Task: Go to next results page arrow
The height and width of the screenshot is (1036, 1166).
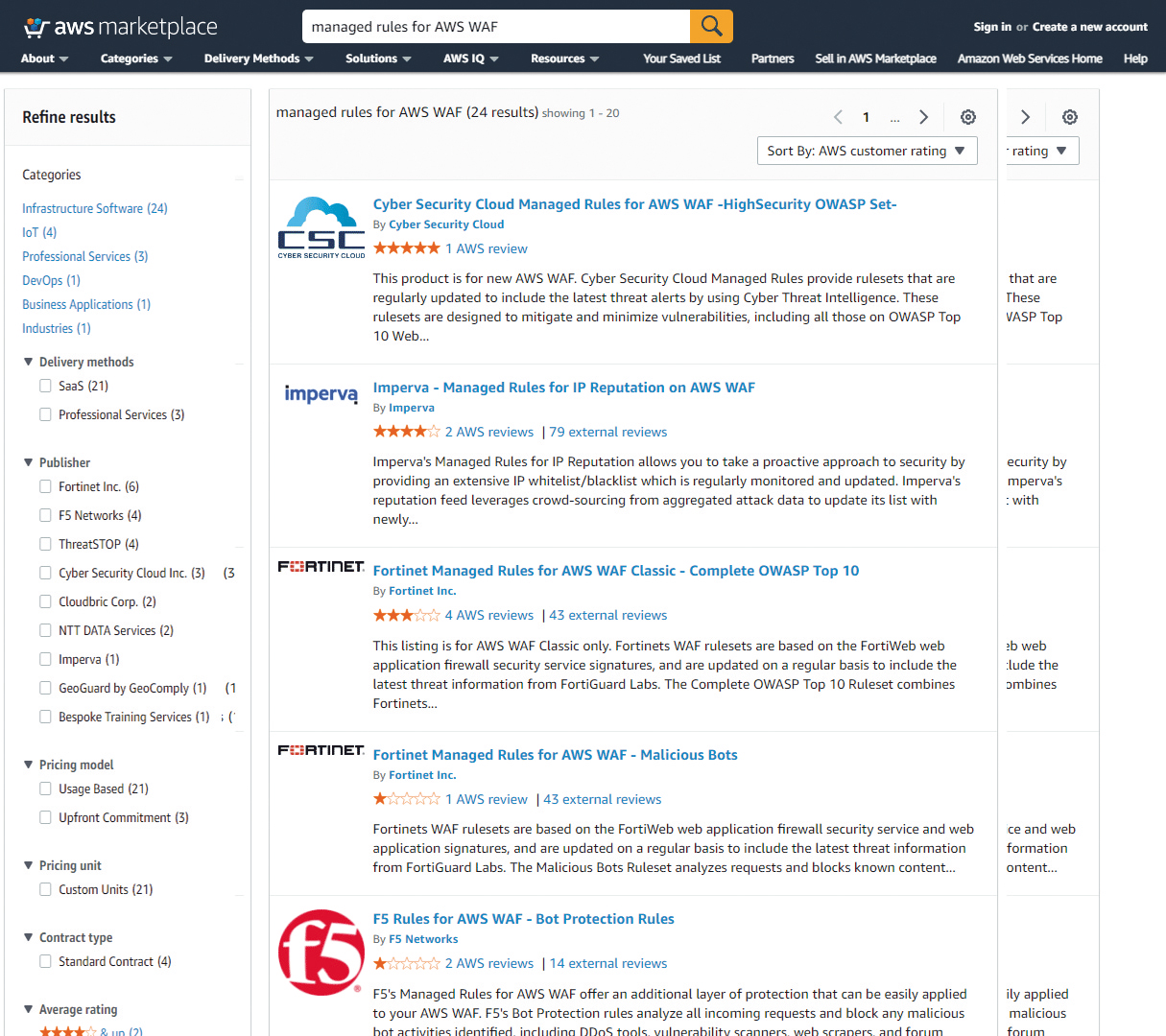Action: click(923, 117)
